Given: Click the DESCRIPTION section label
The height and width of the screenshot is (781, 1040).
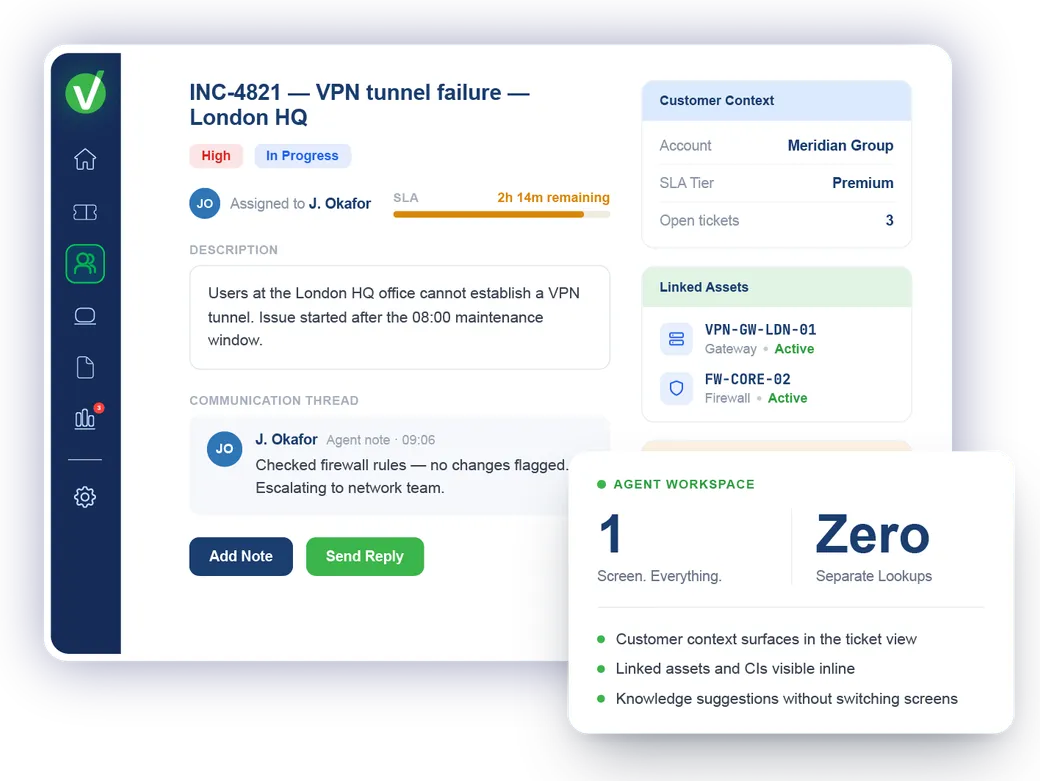Looking at the screenshot, I should coord(233,250).
